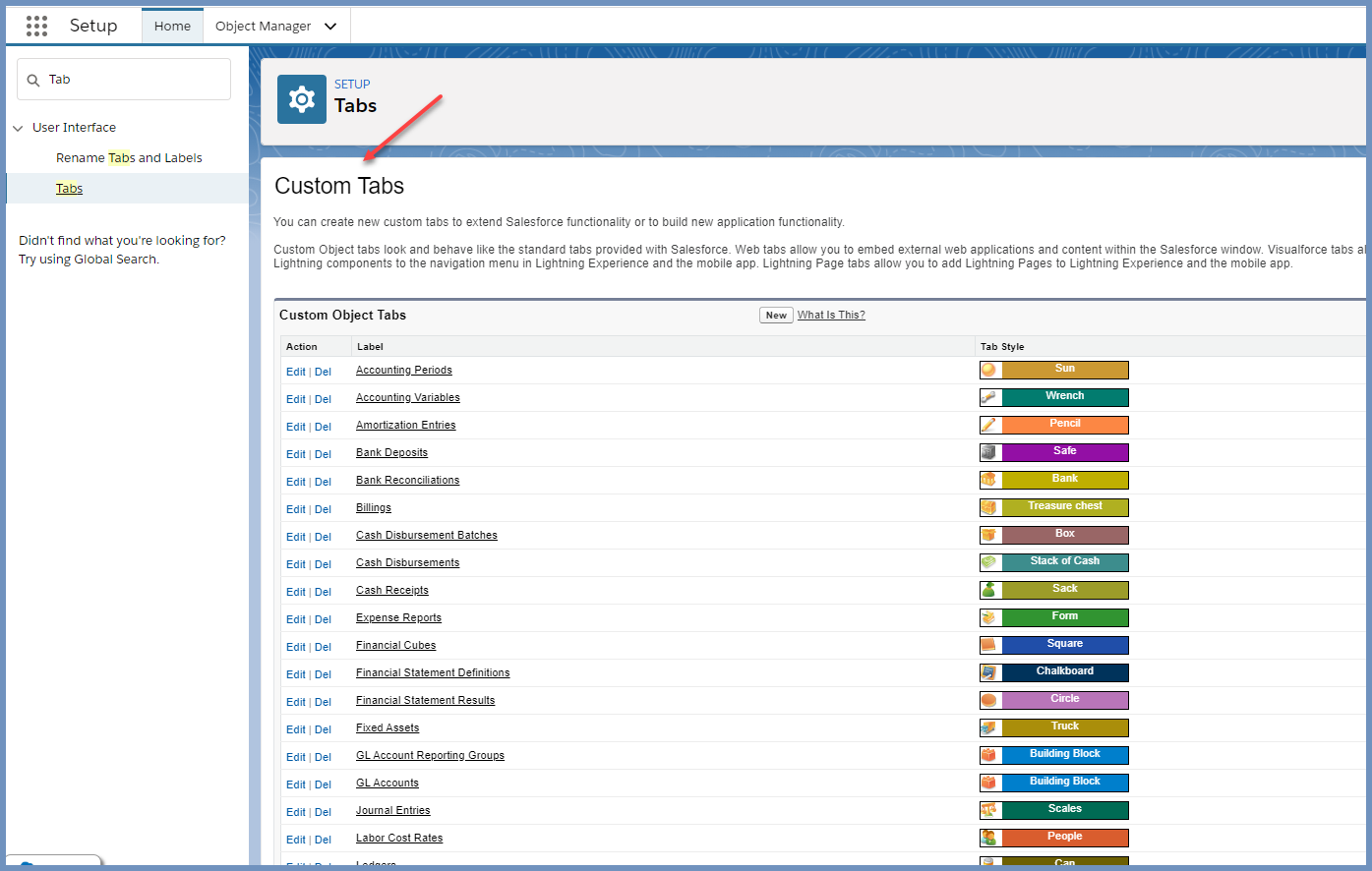Edit the Cash Disbursements tab
1372x871 pixels.
[296, 564]
